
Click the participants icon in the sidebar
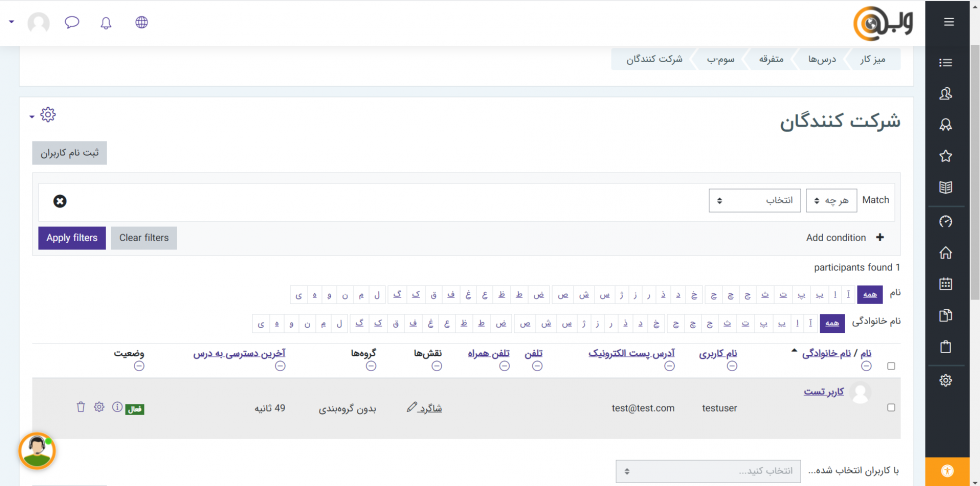(x=946, y=94)
